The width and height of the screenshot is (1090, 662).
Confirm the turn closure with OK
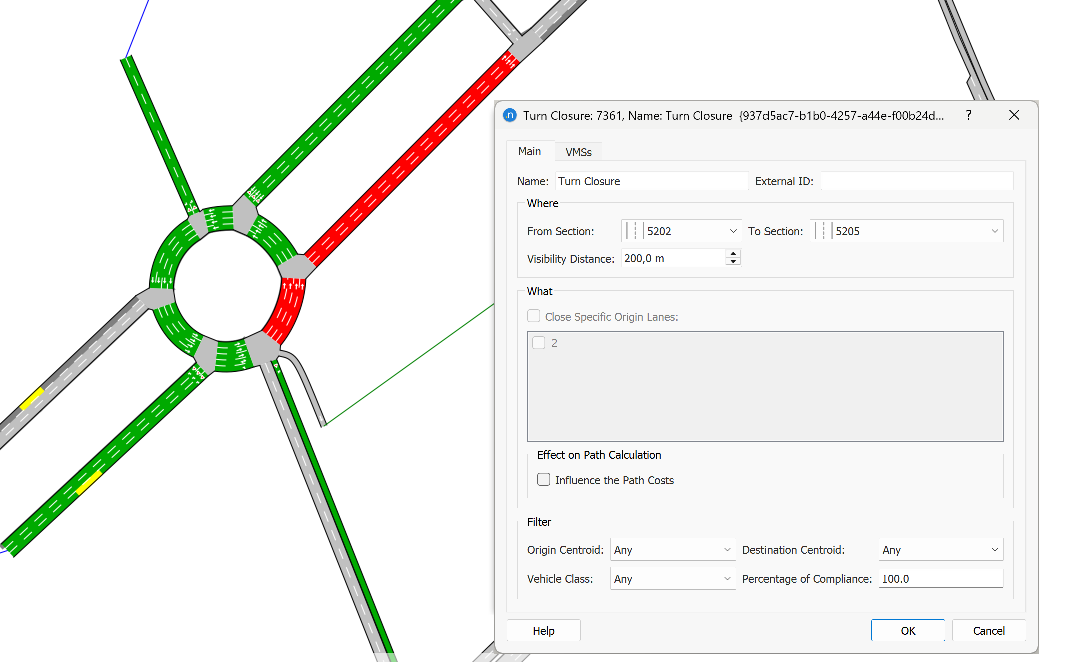(x=907, y=630)
